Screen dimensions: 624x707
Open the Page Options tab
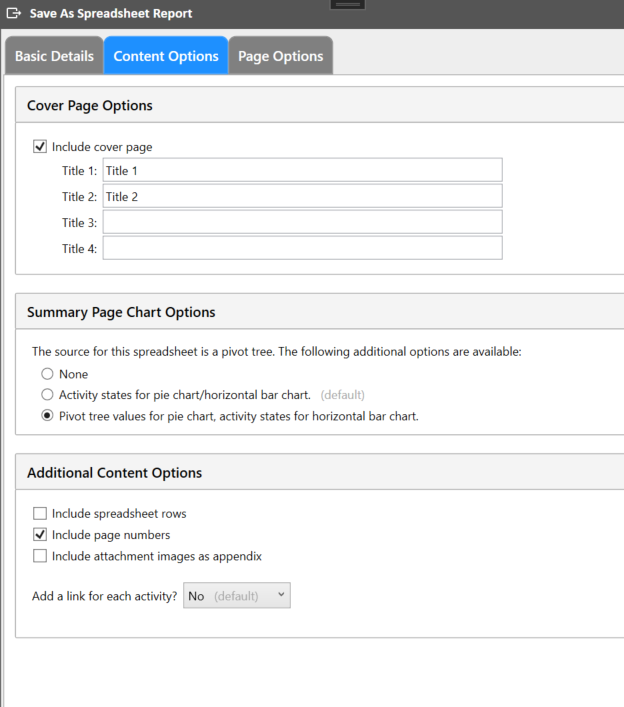pos(280,56)
